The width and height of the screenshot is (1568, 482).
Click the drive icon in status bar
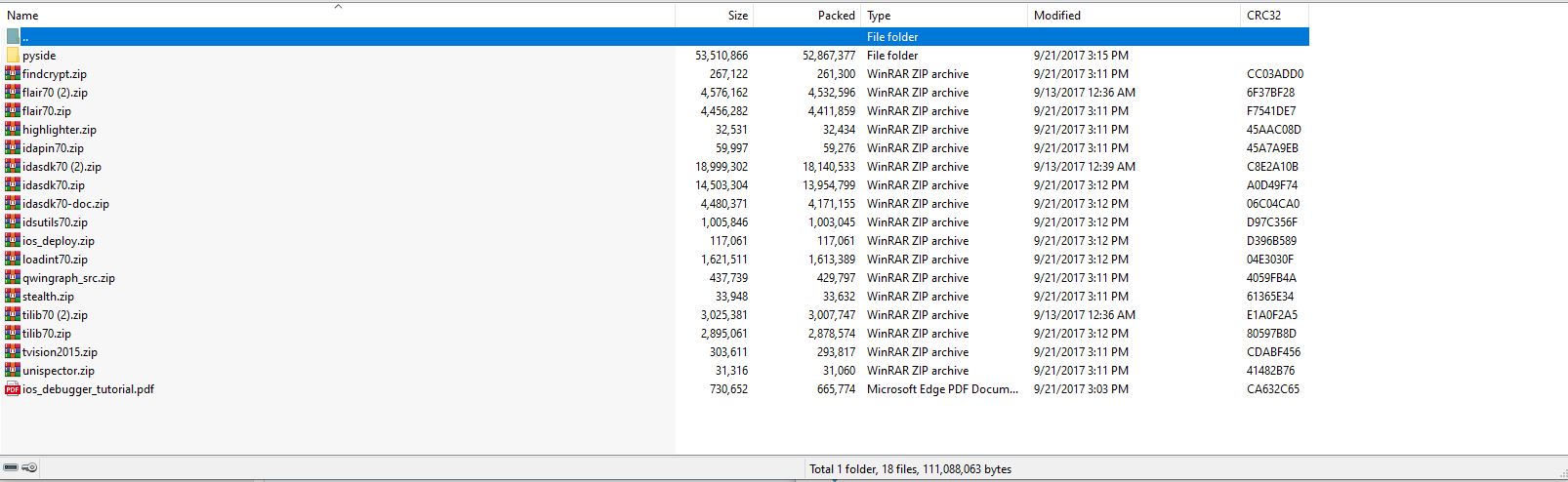click(11, 468)
